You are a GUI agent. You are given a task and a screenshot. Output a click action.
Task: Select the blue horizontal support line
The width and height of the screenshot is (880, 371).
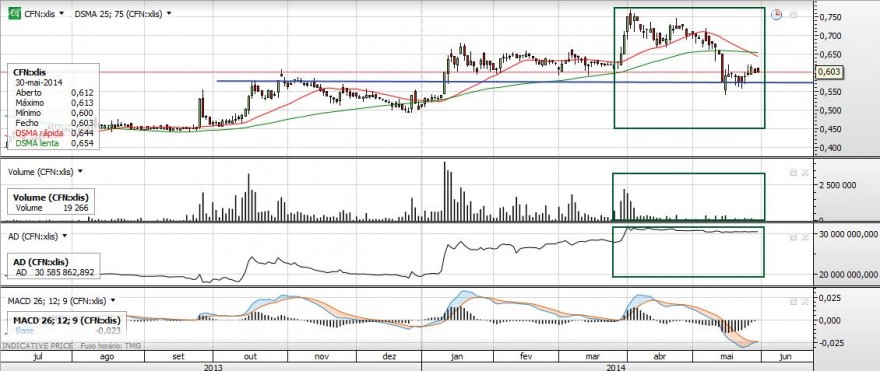coord(515,82)
